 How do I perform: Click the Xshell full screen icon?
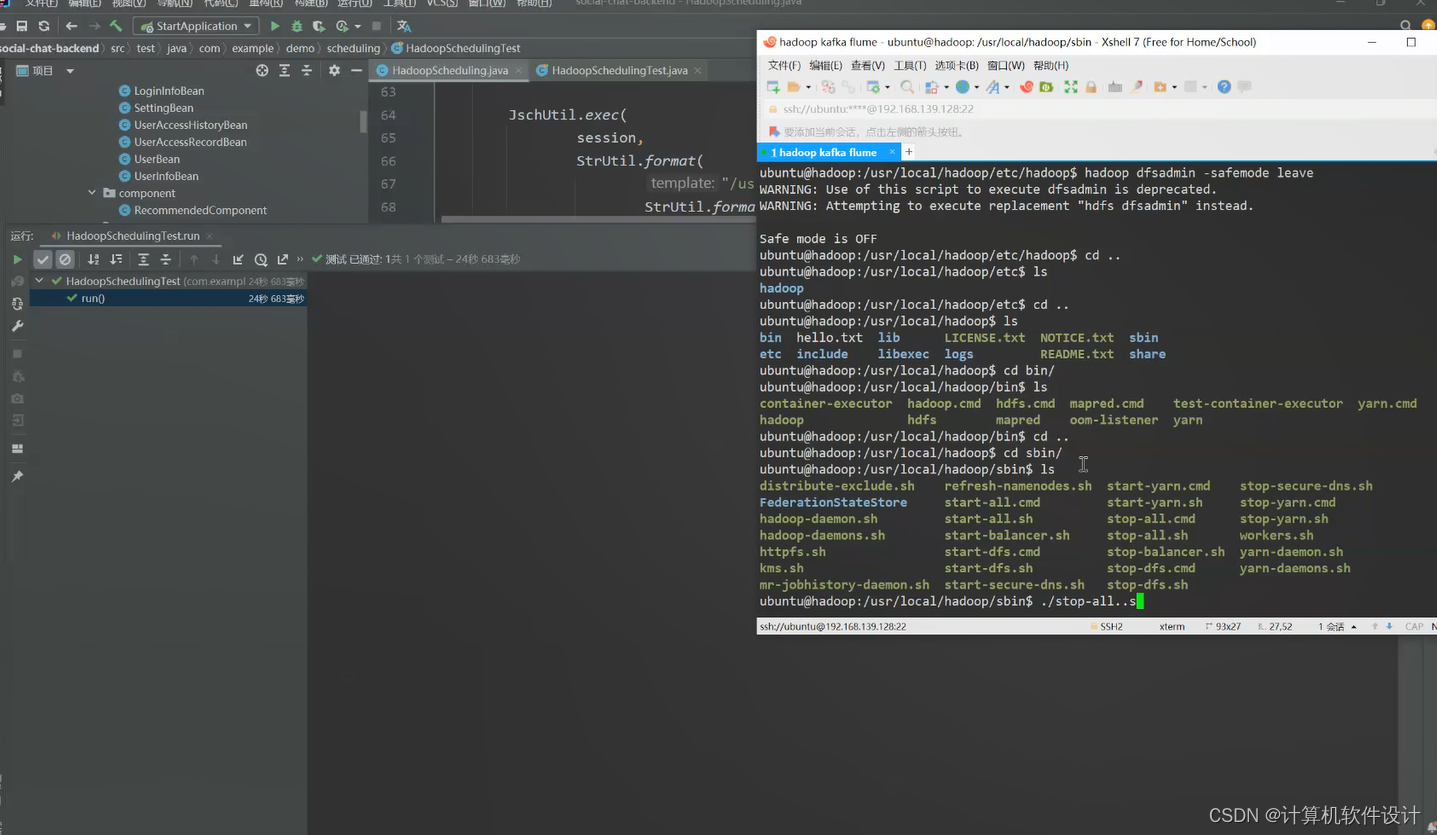[x=1070, y=87]
